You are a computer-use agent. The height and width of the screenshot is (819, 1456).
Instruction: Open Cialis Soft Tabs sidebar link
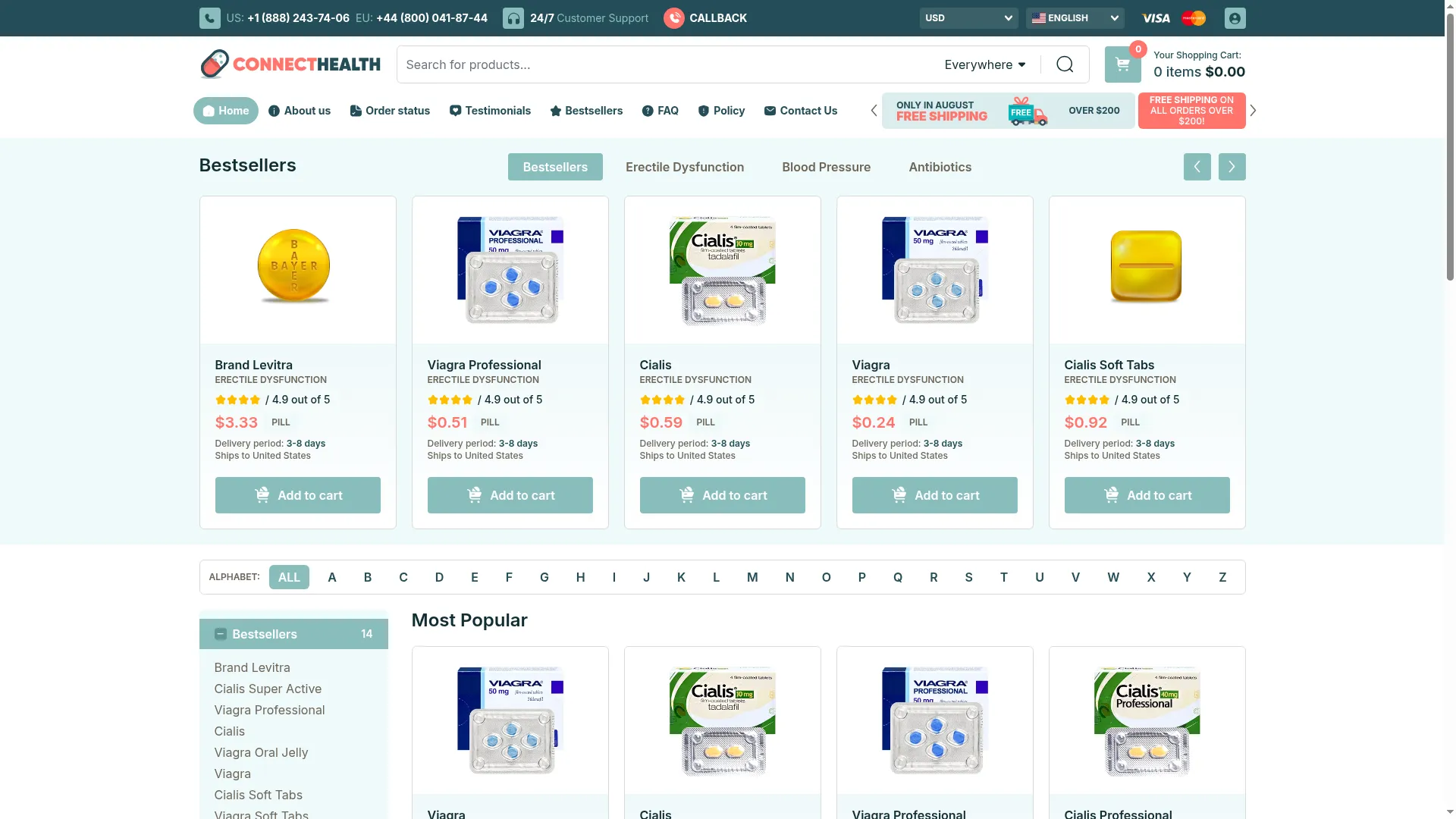pos(258,795)
